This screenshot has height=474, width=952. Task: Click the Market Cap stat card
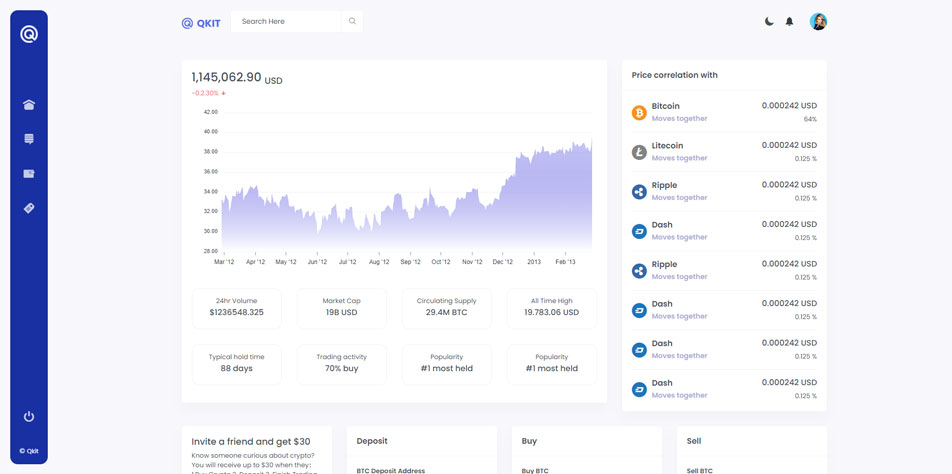[x=341, y=308]
